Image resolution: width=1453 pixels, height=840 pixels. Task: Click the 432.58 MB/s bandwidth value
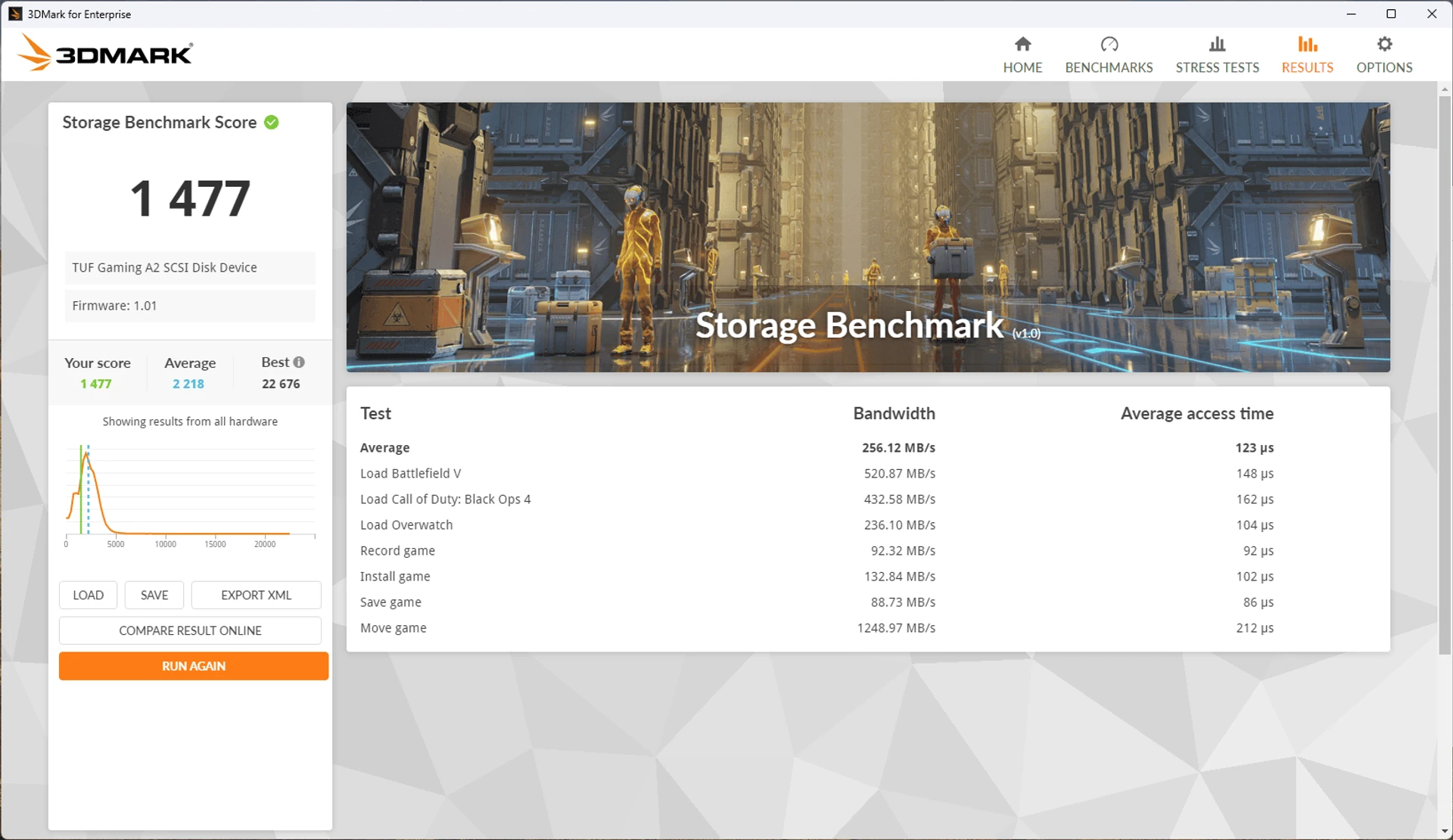(899, 499)
